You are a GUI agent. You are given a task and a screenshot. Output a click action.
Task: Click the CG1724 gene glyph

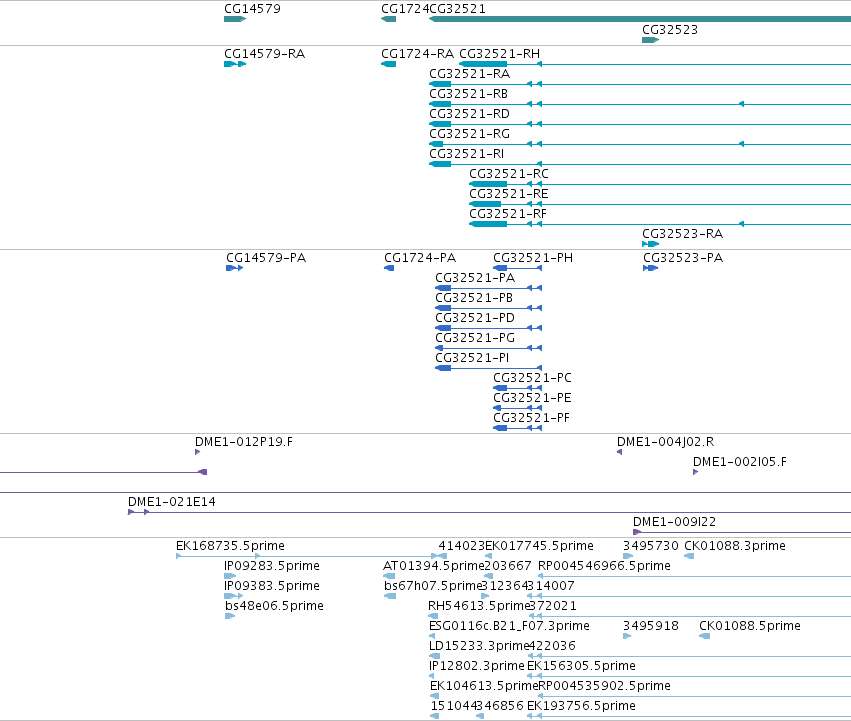389,19
